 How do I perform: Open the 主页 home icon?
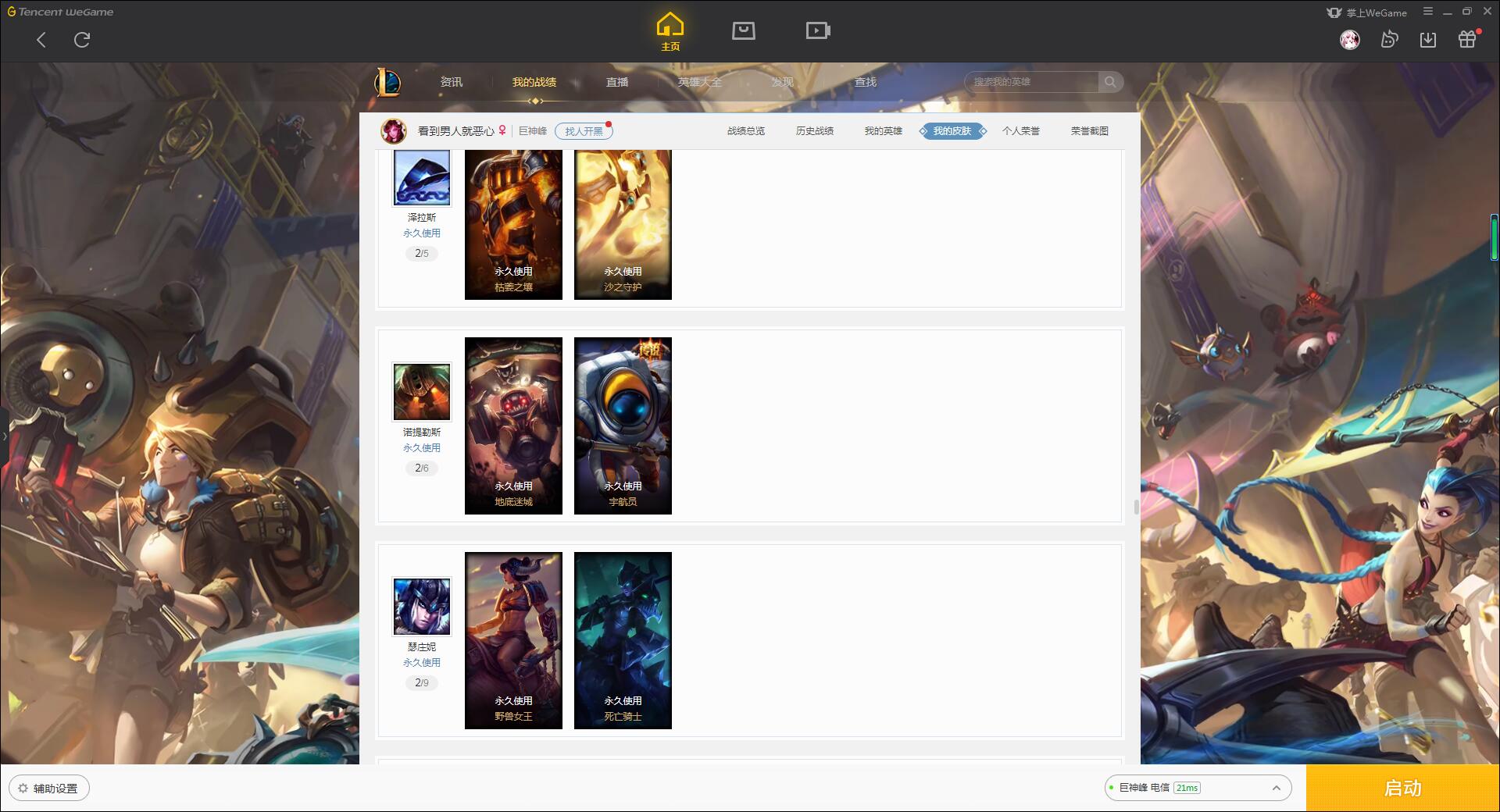[x=670, y=32]
